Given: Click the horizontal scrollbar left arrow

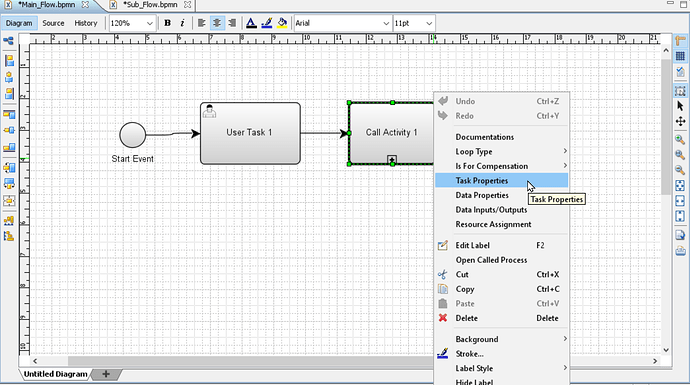Looking at the screenshot, I should click(35, 361).
